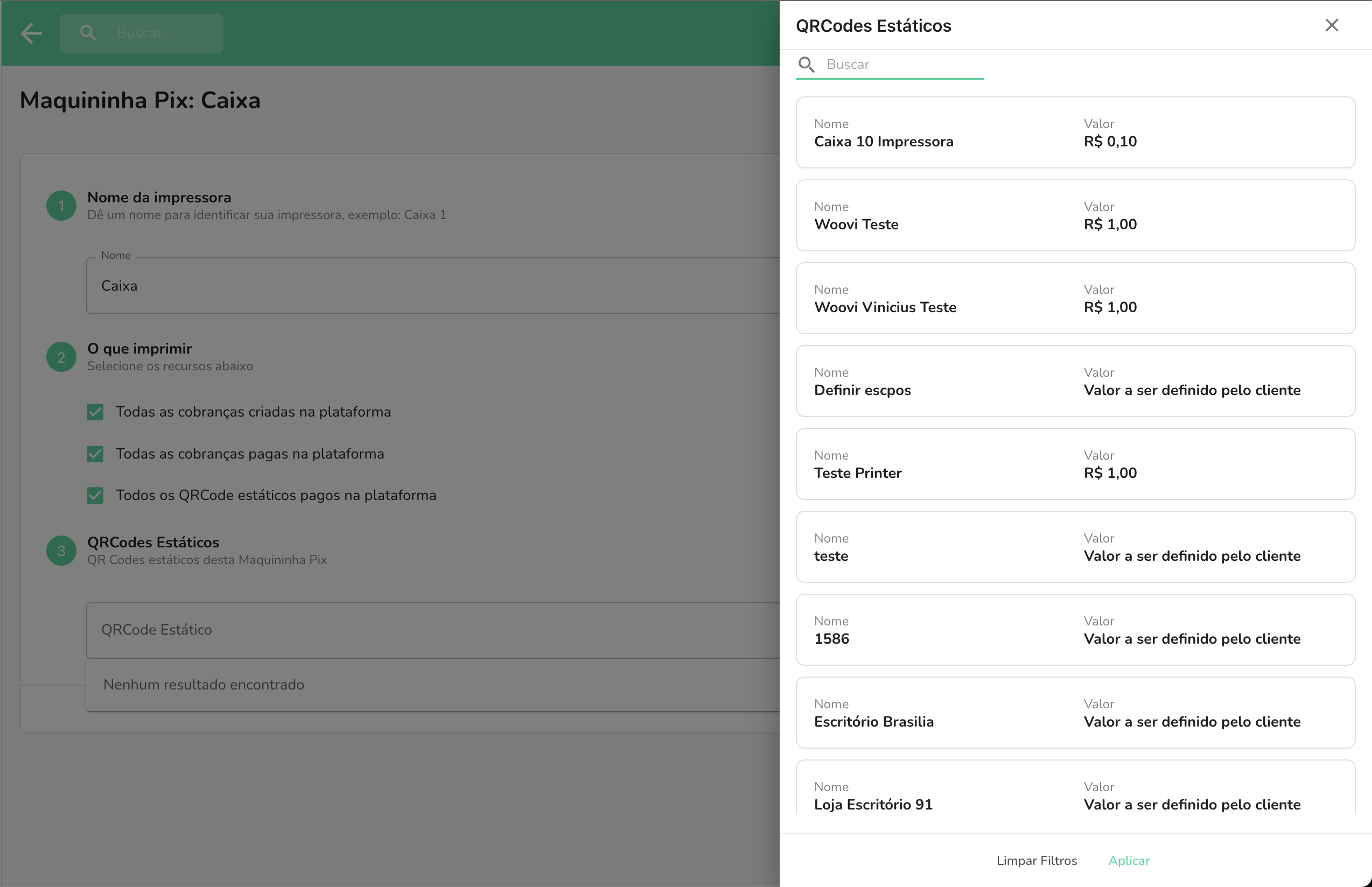
Task: Select the Escritório Brasilia QR code card
Action: 1075,713
